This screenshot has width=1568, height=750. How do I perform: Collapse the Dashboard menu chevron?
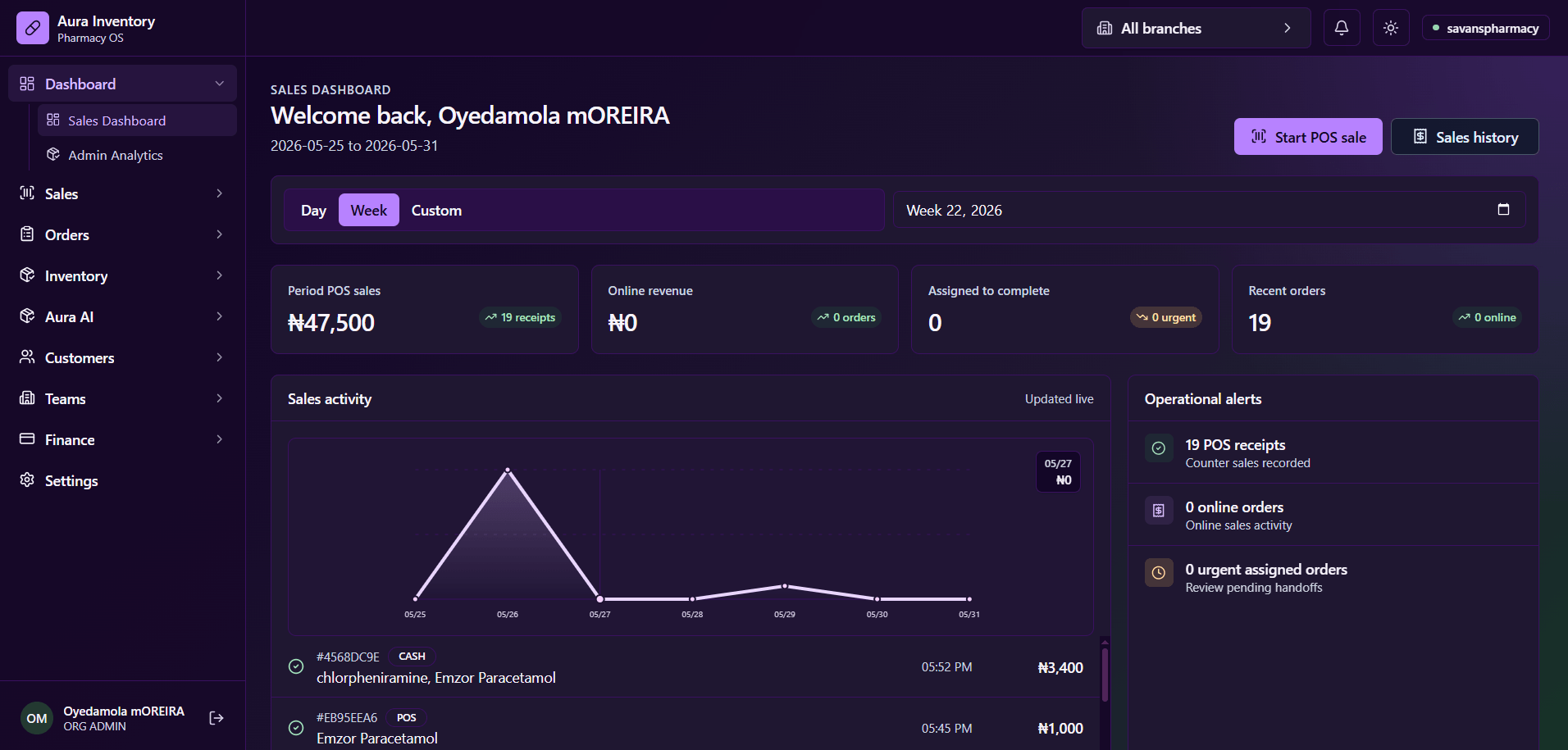(x=220, y=84)
